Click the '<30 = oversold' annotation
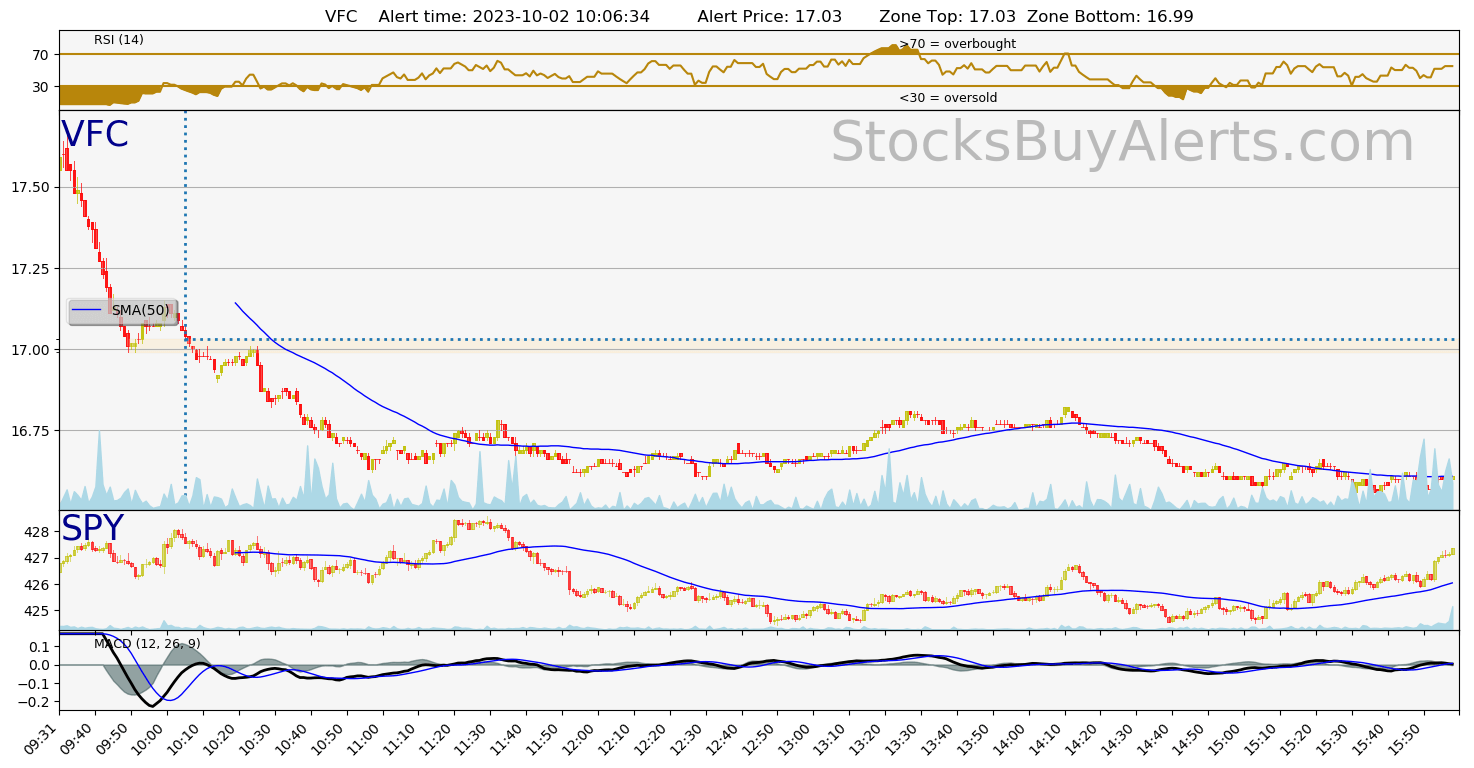 (947, 98)
